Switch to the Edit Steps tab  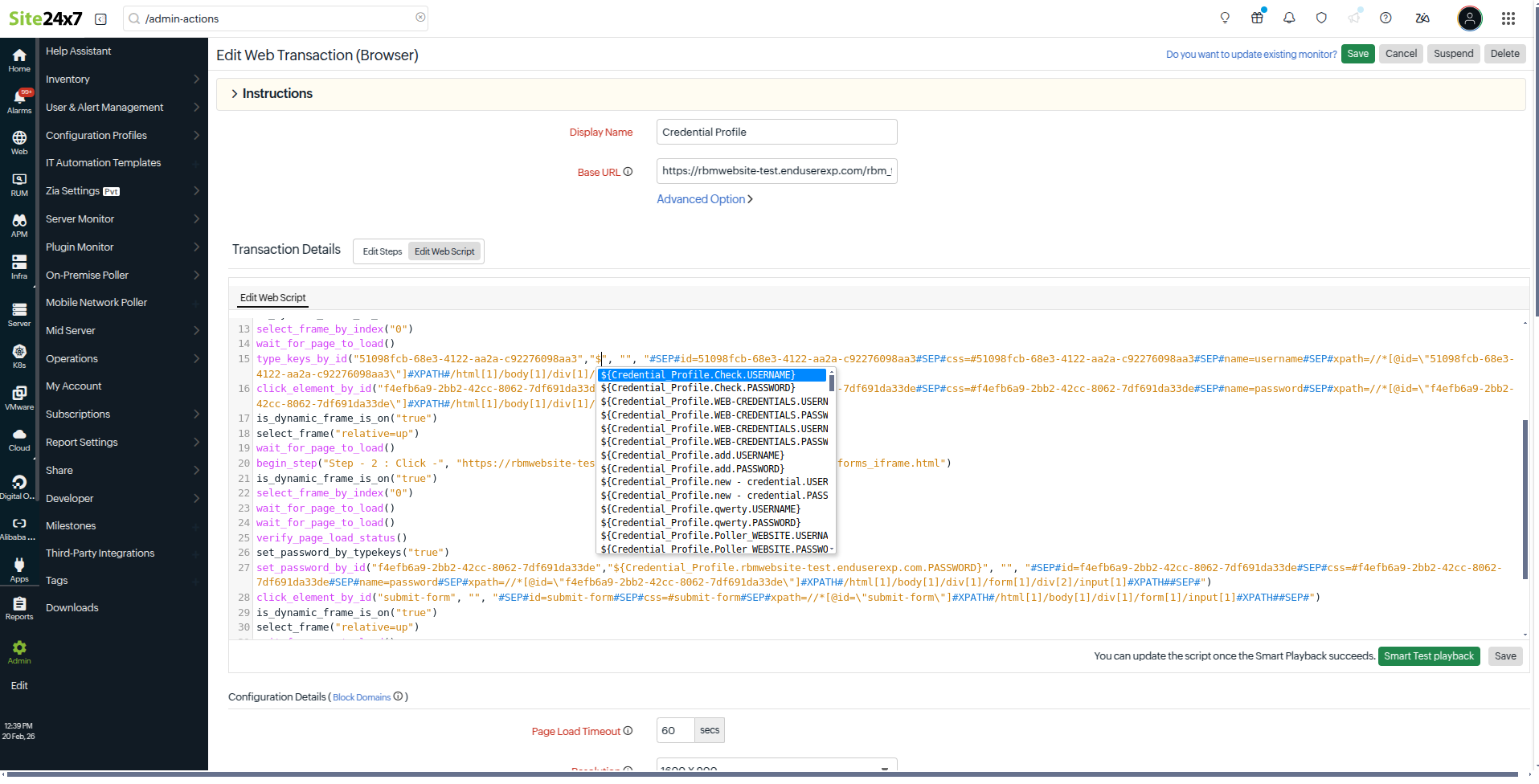click(382, 251)
